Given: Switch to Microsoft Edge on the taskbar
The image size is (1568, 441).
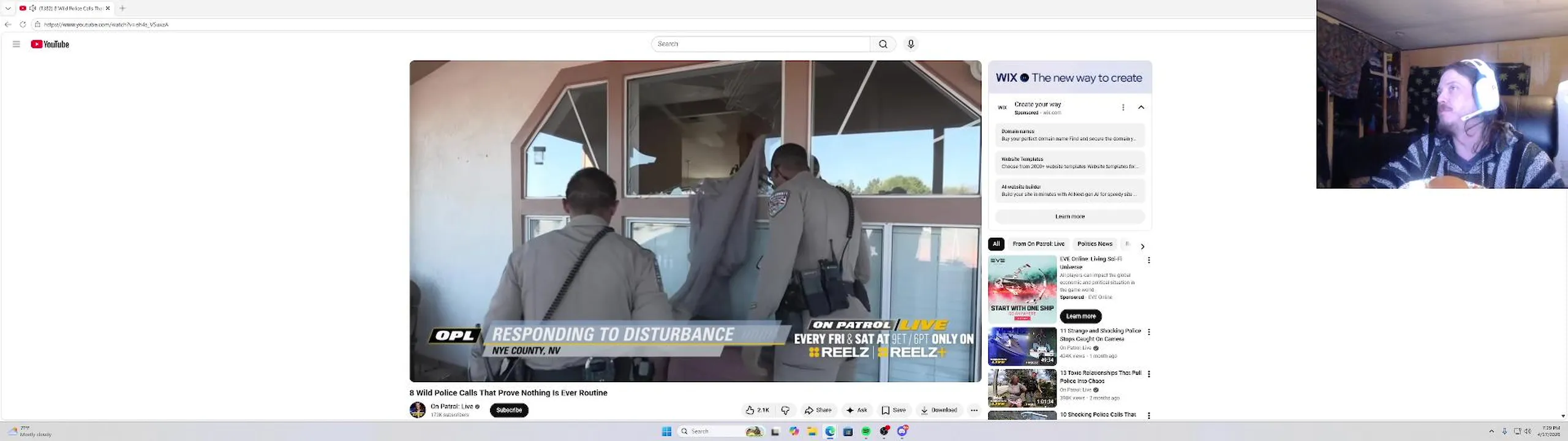Looking at the screenshot, I should coord(830,431).
